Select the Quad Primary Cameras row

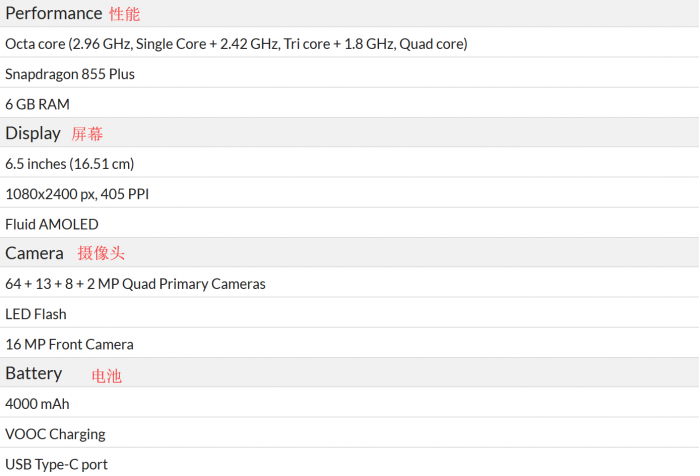[135, 284]
